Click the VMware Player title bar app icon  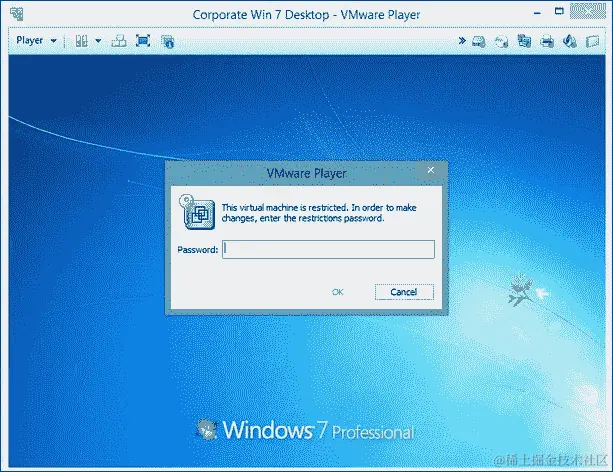[16, 14]
